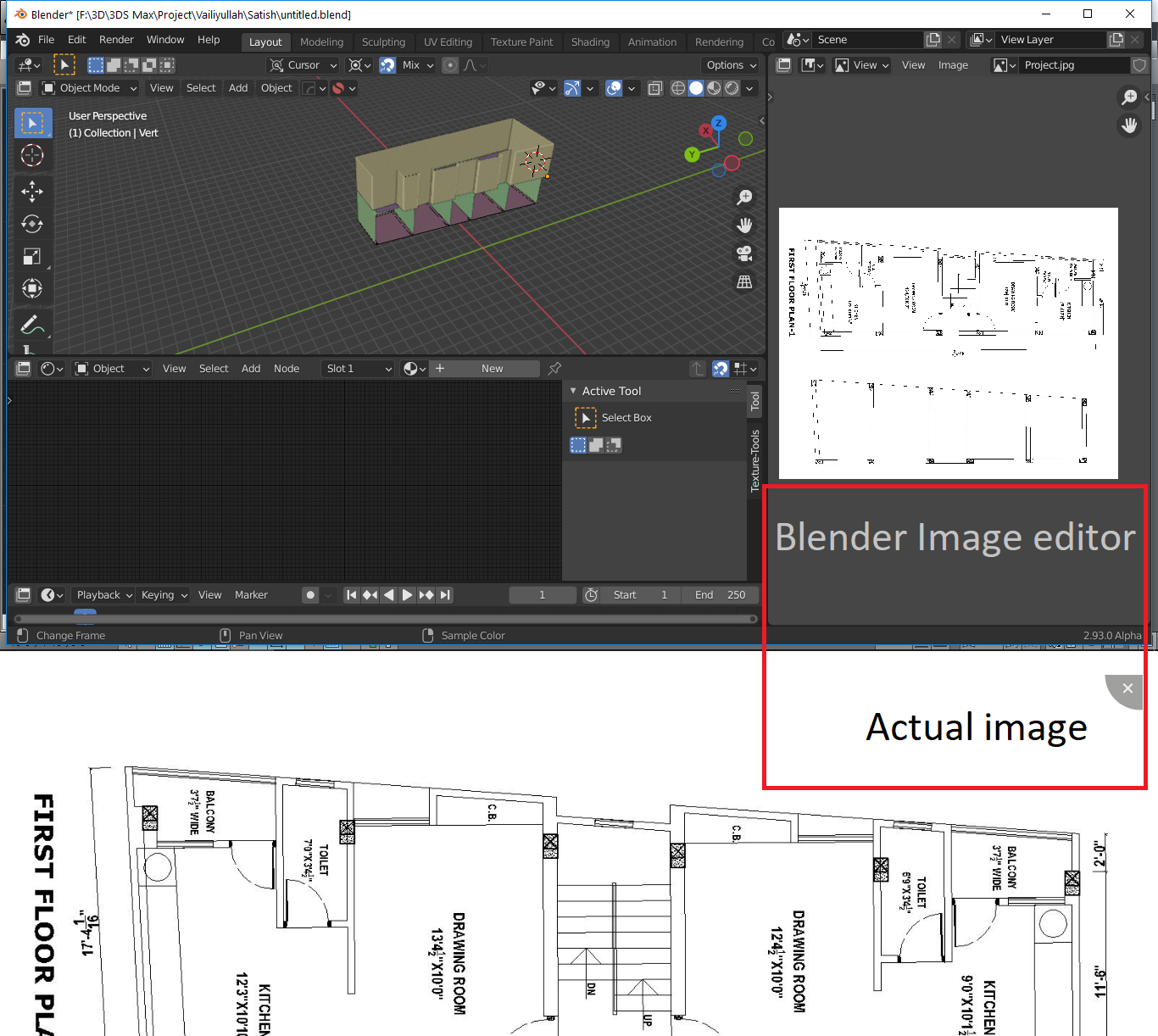Click the New material button
This screenshot has height=1036, width=1158.
pos(492,369)
